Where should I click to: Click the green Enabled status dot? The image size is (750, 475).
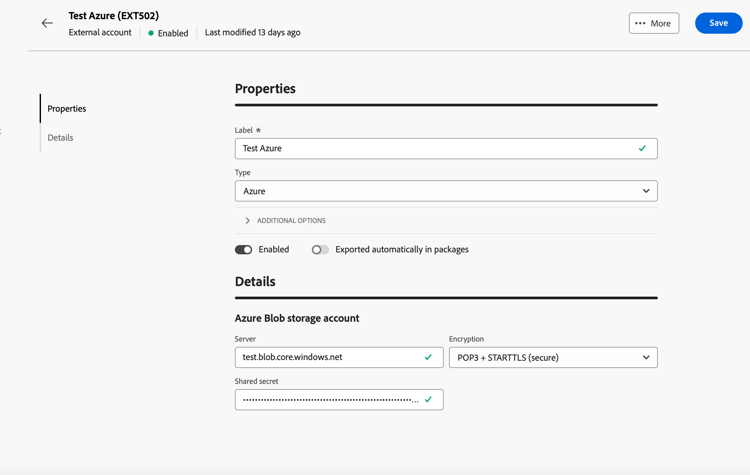coord(151,33)
